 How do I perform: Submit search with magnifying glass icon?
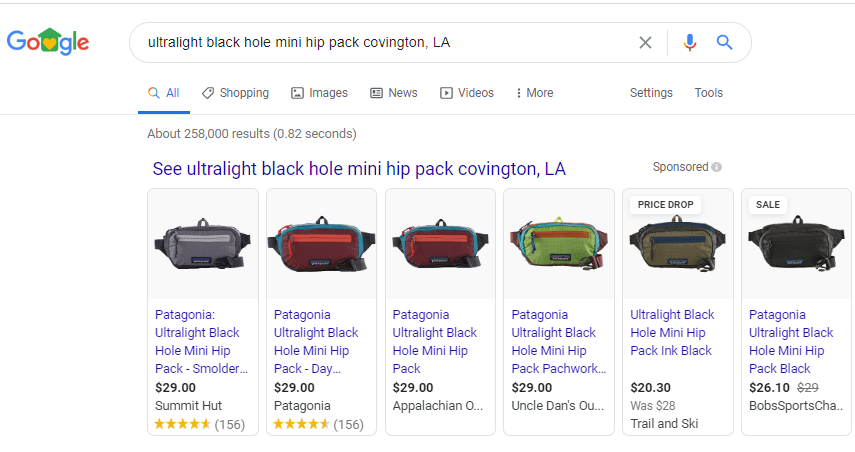(724, 43)
